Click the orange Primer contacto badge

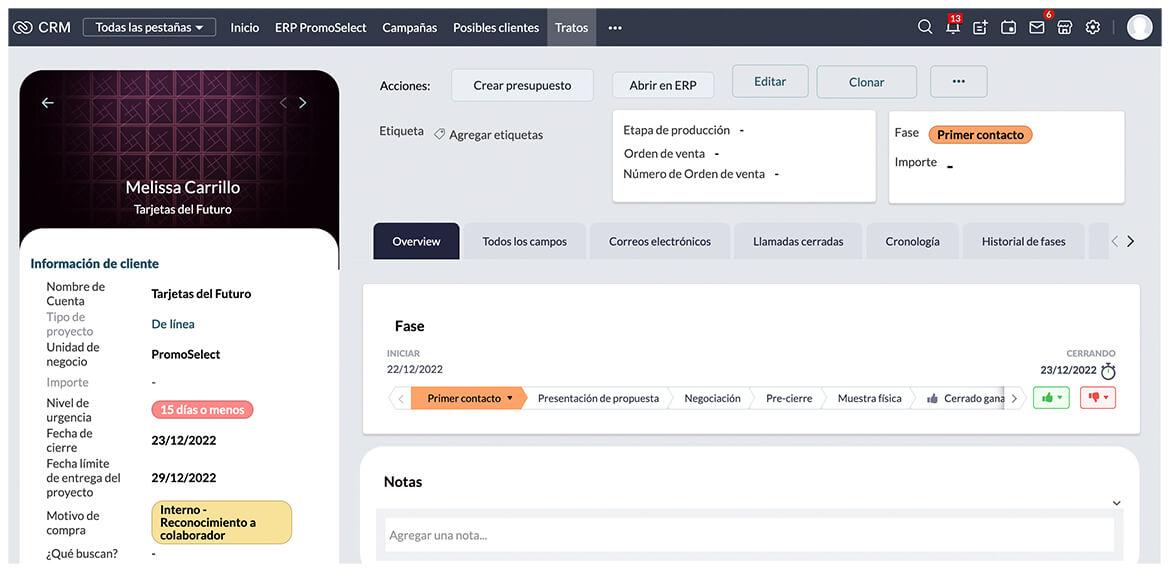tap(980, 134)
